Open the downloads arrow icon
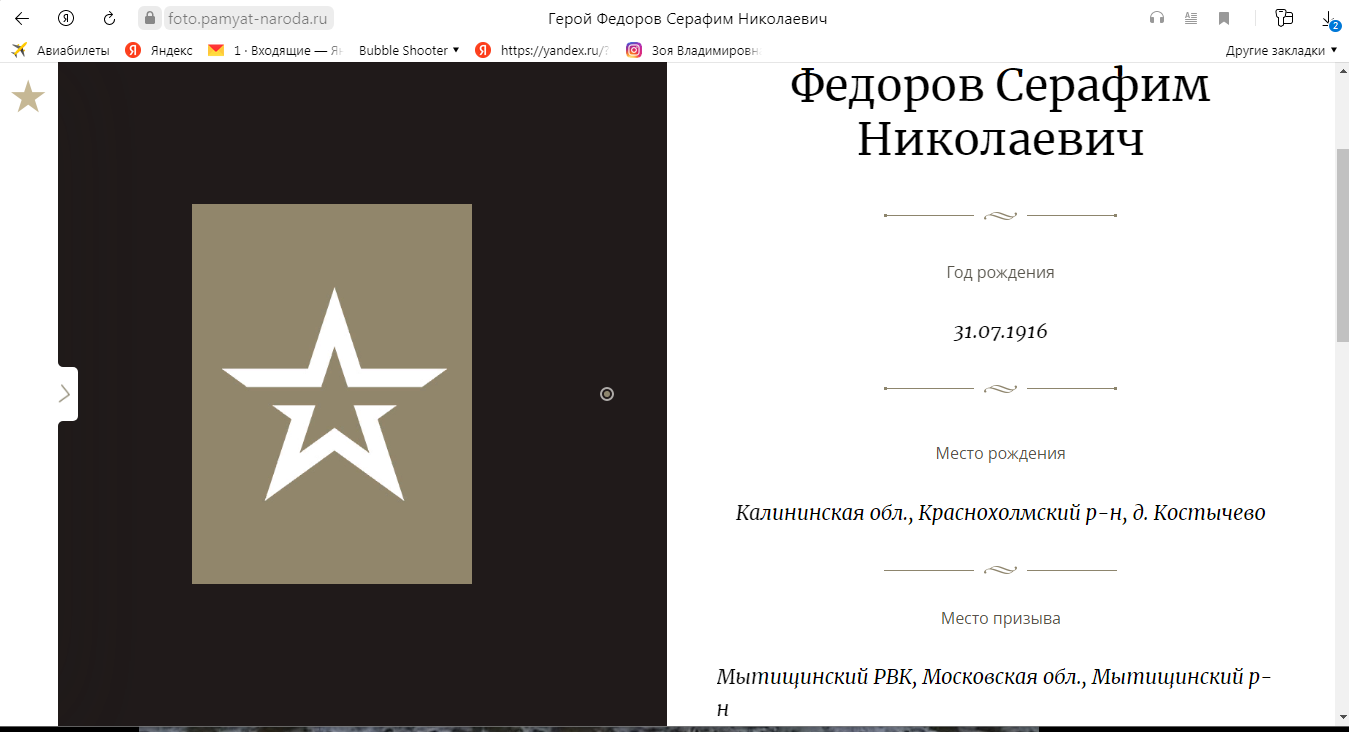 click(x=1328, y=19)
